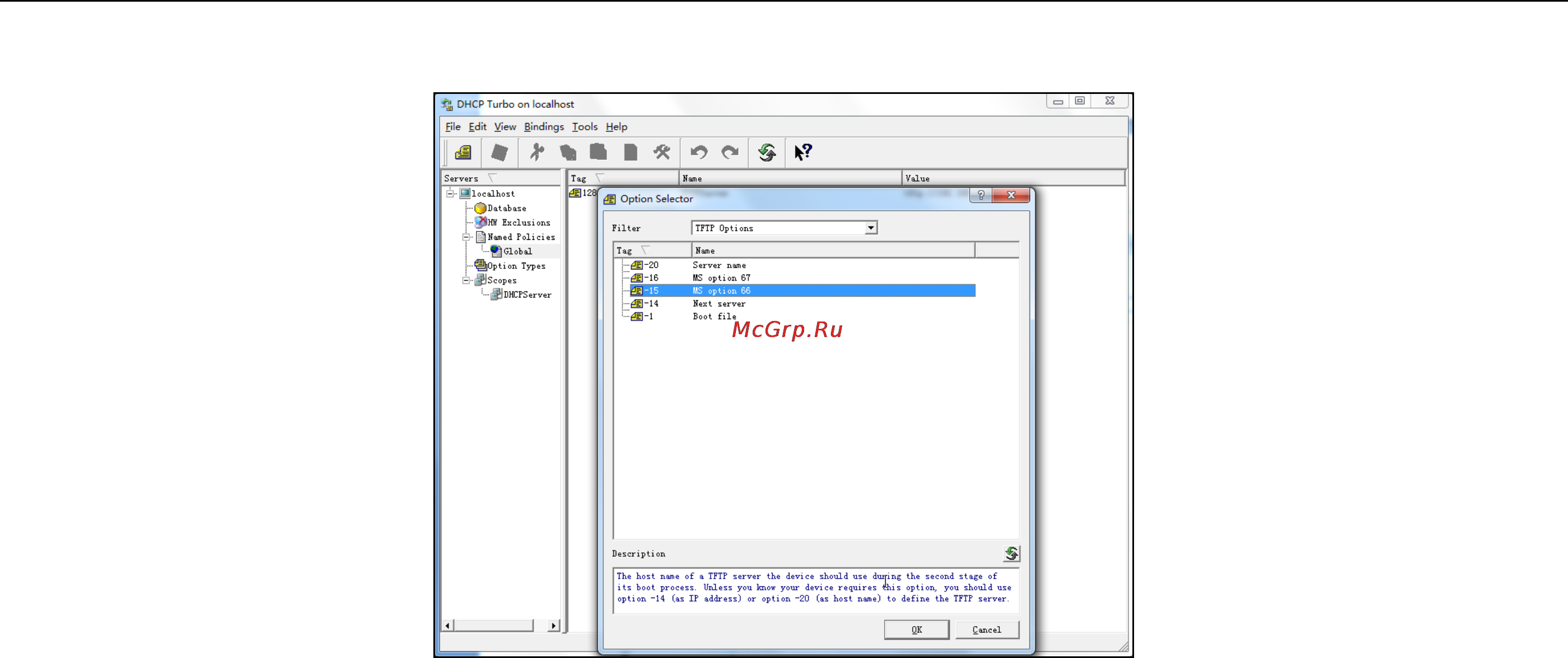The image size is (1568, 658).
Task: Click the Cut scissors toolbar icon
Action: pyautogui.click(x=537, y=152)
